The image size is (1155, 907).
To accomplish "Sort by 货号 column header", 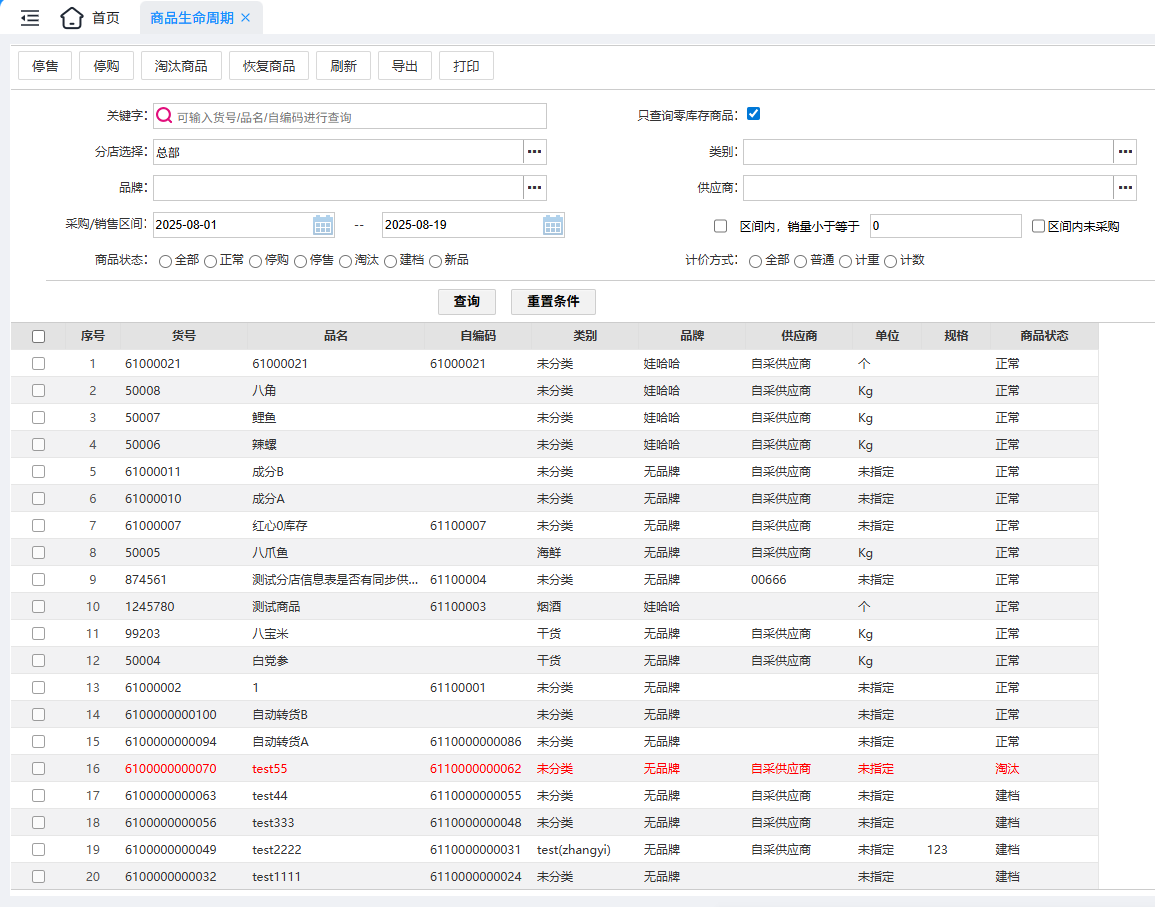I will click(x=183, y=336).
